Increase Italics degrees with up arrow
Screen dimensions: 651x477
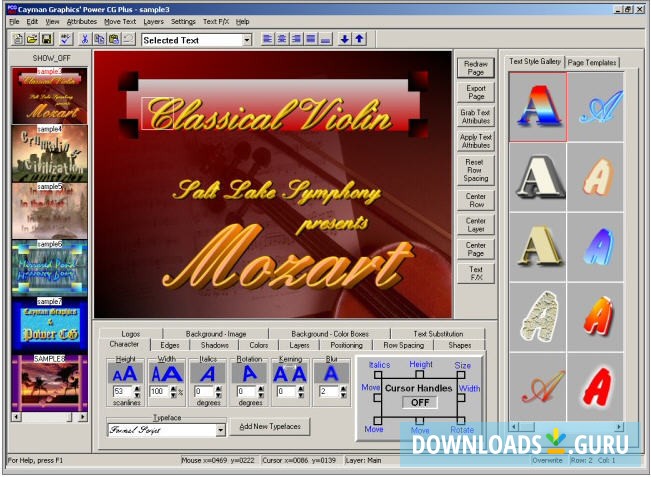pos(218,389)
